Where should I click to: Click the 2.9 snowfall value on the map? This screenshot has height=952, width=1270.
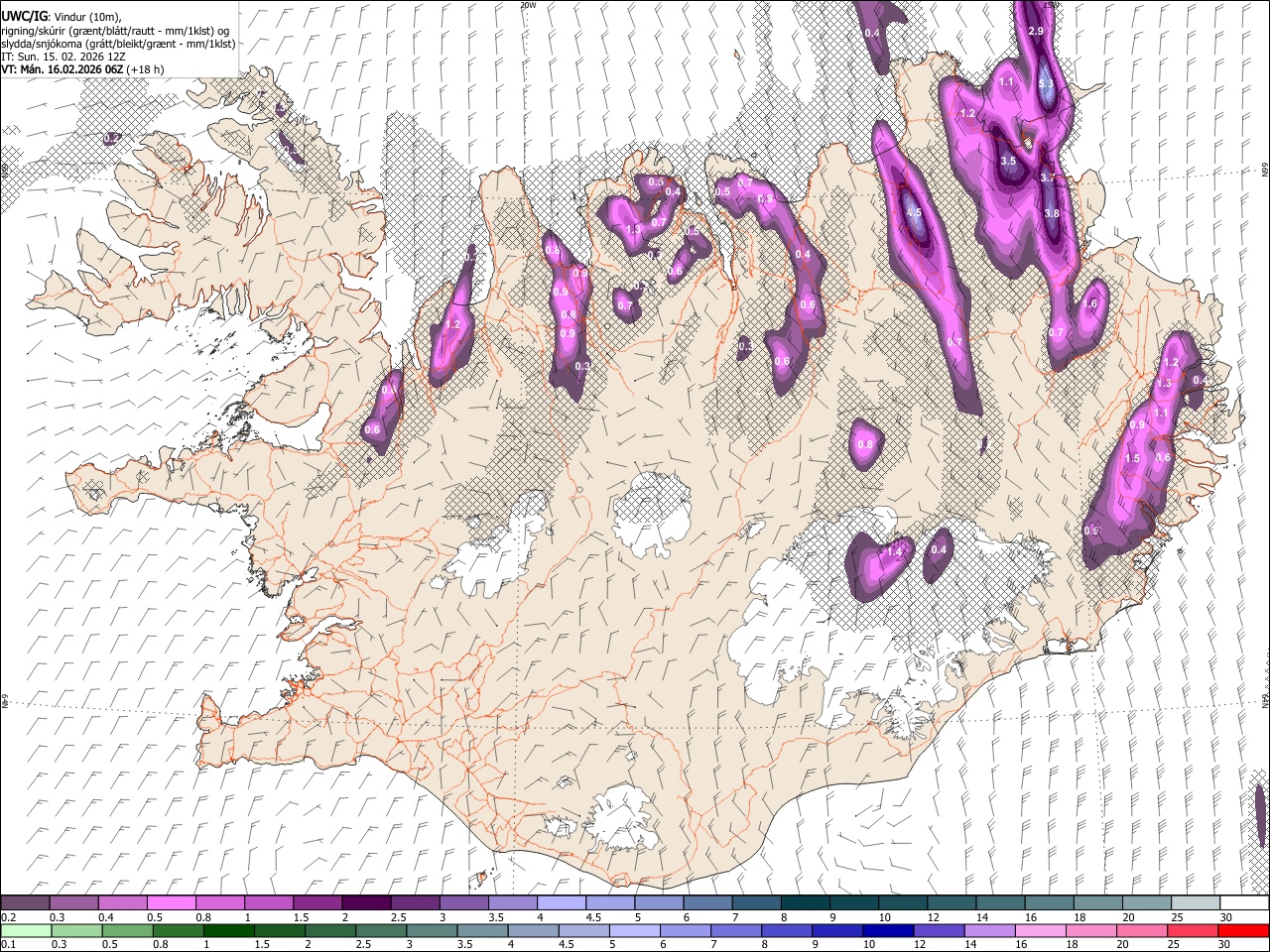1036,32
